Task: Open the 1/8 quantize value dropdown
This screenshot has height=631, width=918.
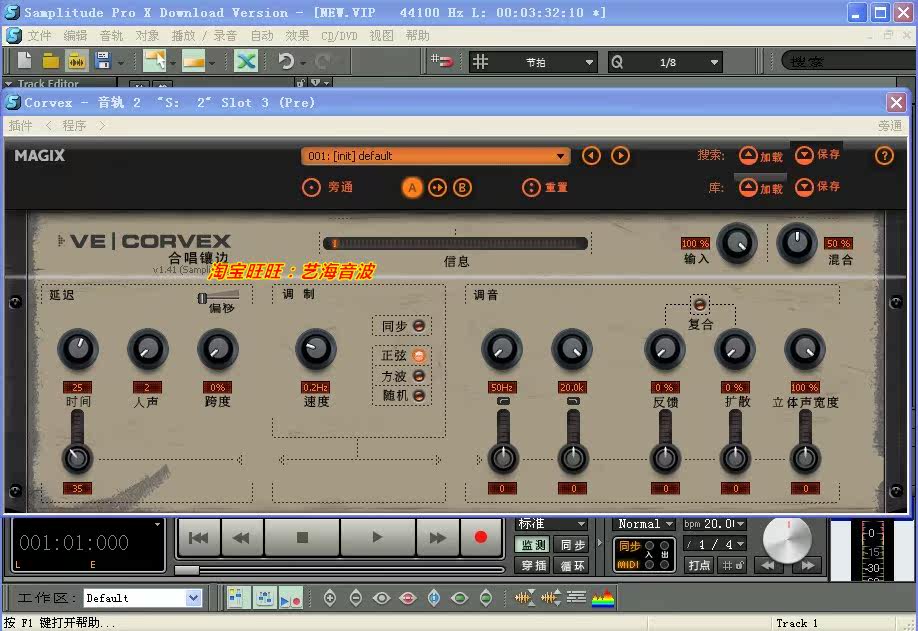Action: point(665,62)
